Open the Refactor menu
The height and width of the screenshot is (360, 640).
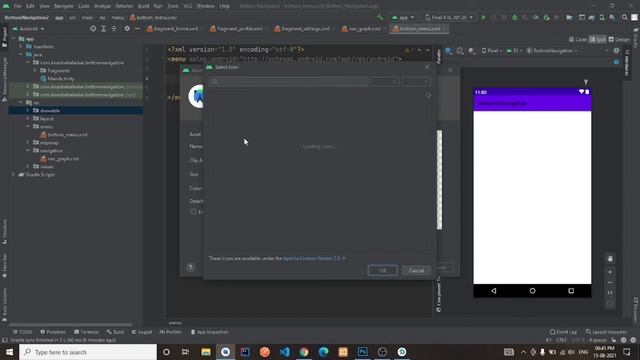tap(124, 6)
